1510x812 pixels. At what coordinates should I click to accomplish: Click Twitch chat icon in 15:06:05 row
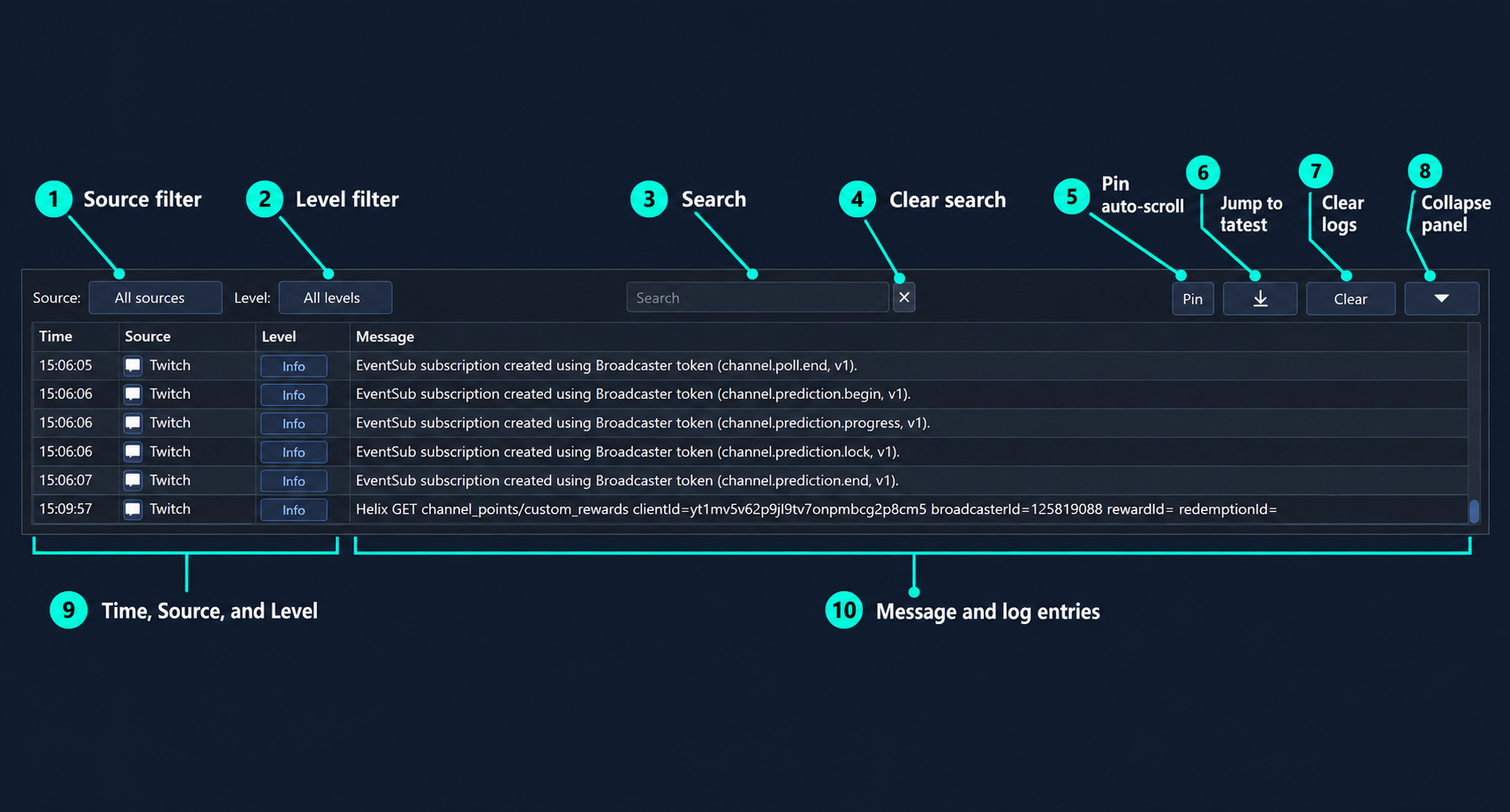tap(132, 365)
